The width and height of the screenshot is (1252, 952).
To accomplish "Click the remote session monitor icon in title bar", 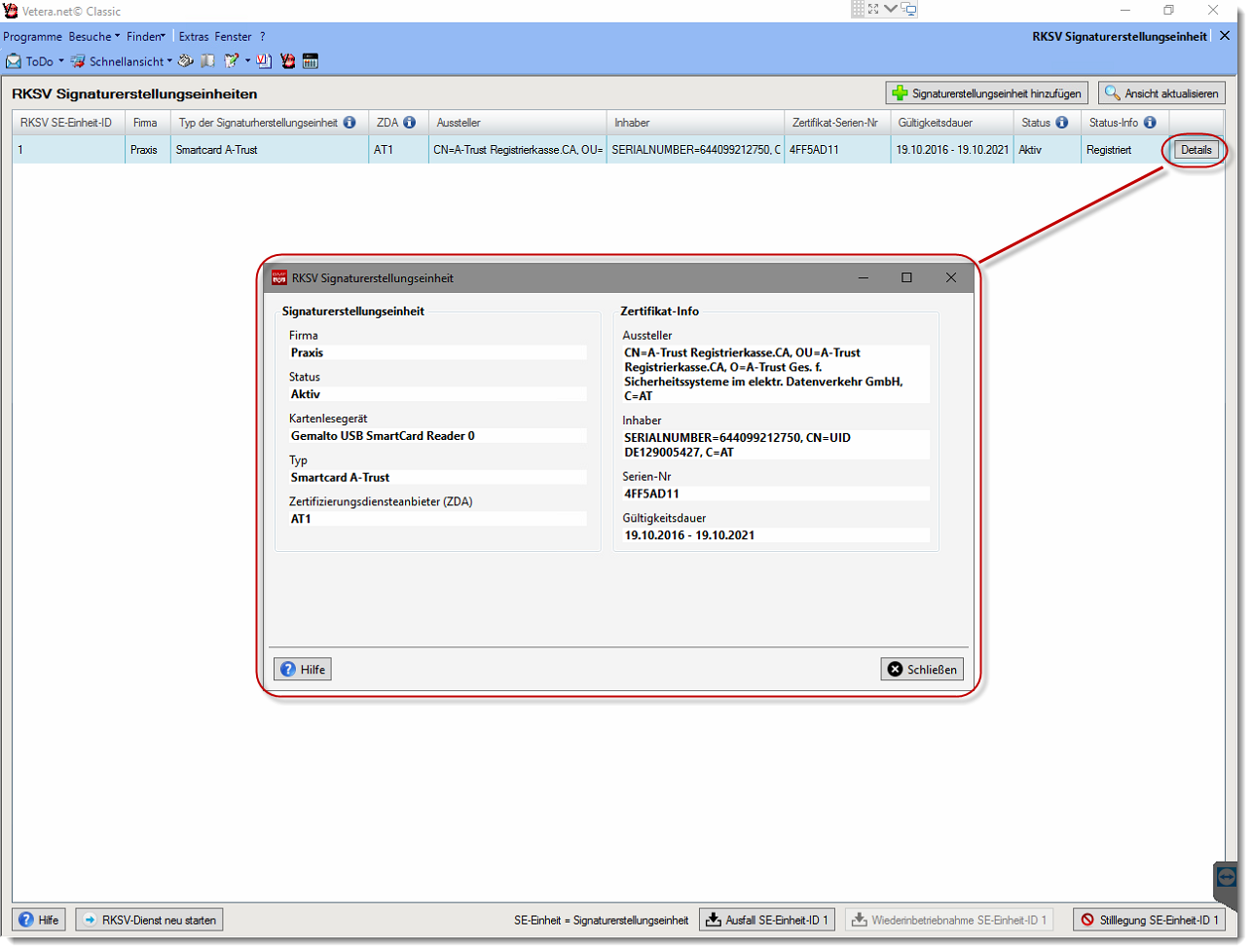I will 908,10.
